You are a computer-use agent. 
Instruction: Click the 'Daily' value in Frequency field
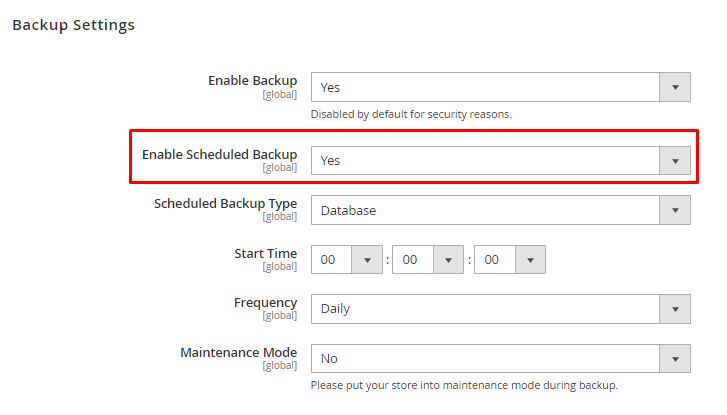tap(335, 308)
